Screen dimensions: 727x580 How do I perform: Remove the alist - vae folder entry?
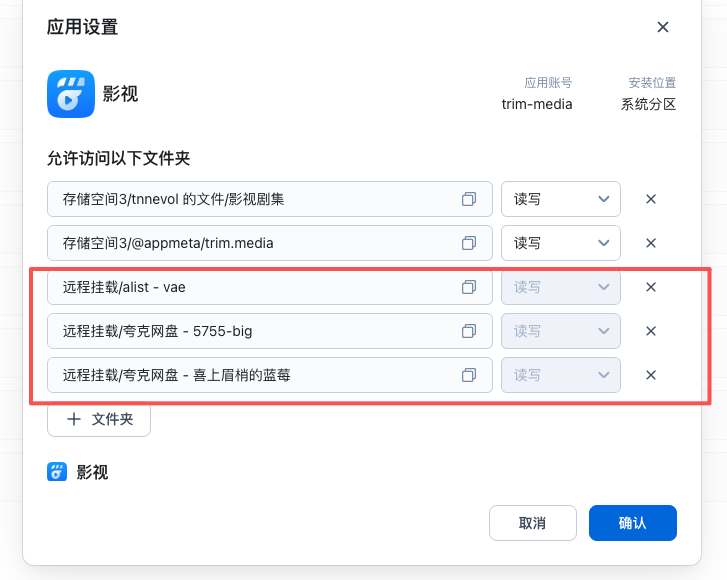(x=651, y=287)
